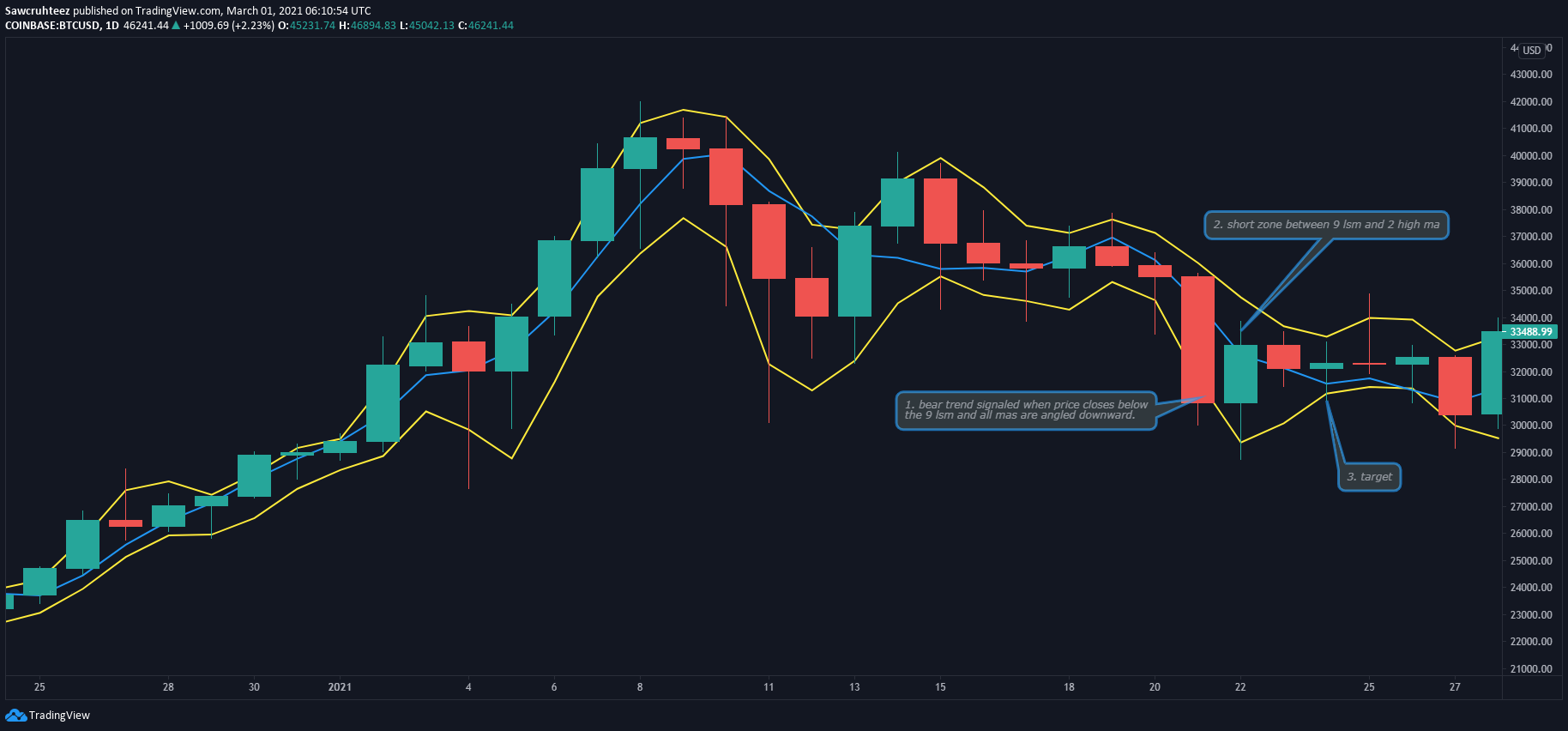Click the date label 28 on time axis

click(168, 687)
